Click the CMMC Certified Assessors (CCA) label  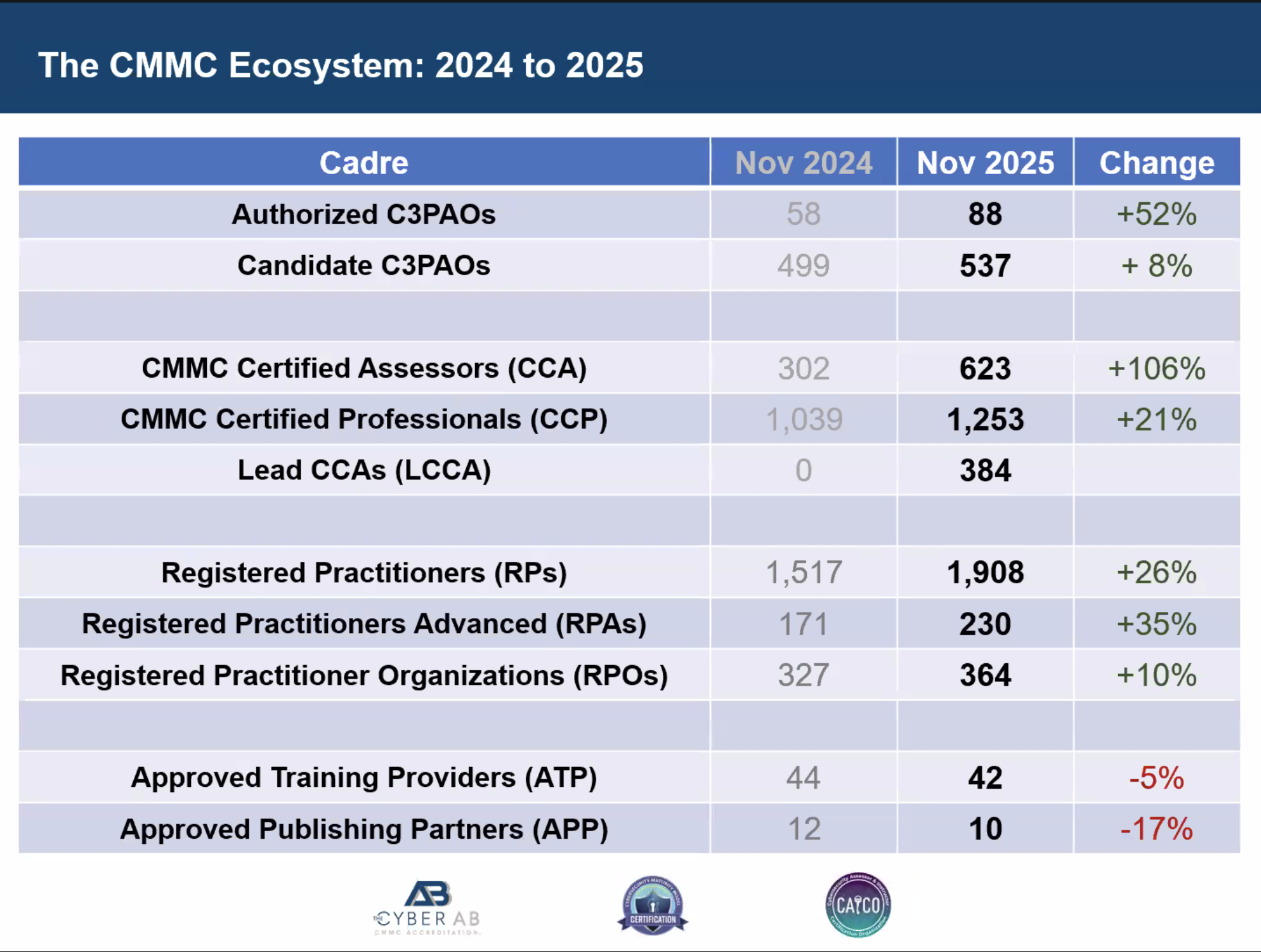point(364,368)
